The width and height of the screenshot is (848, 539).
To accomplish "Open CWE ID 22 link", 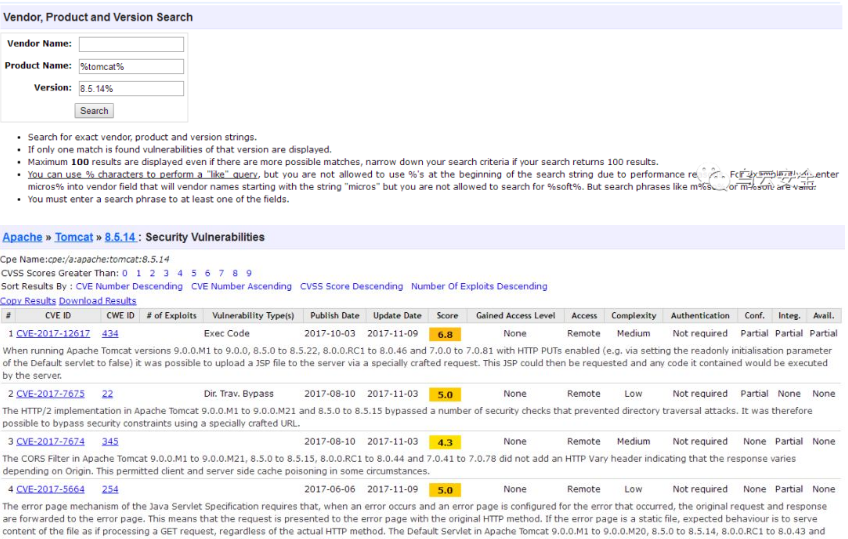I will 108,394.
